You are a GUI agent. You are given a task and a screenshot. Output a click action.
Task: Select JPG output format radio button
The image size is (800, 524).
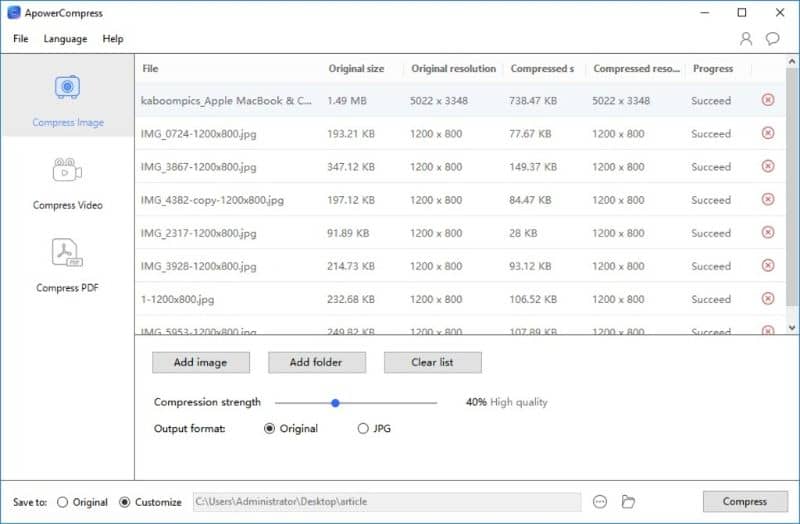coord(363,429)
